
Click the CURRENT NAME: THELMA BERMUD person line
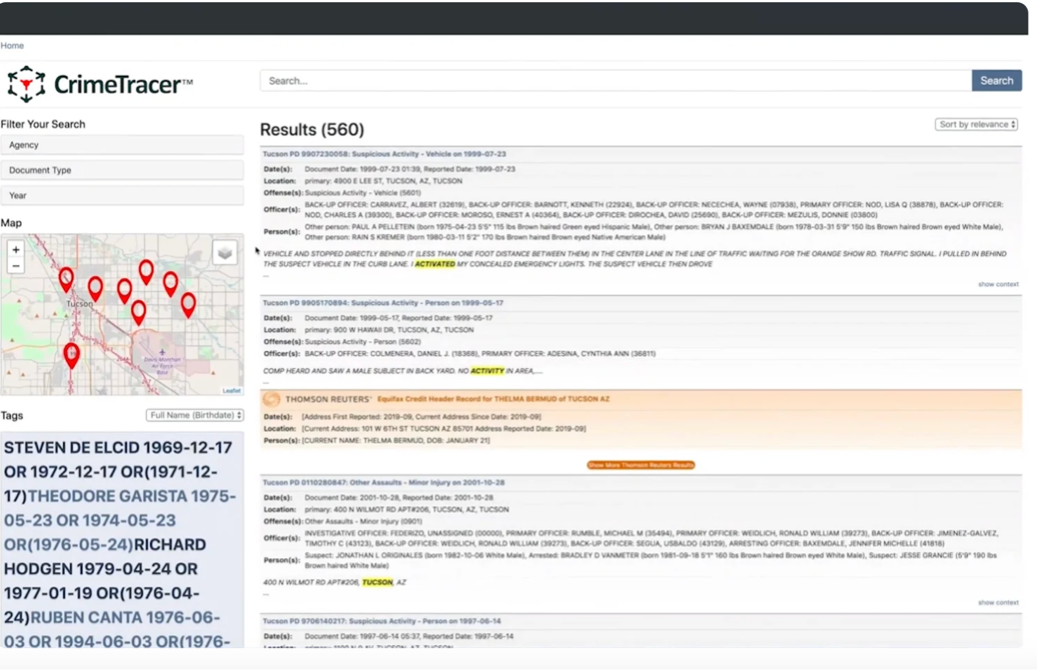click(396, 441)
